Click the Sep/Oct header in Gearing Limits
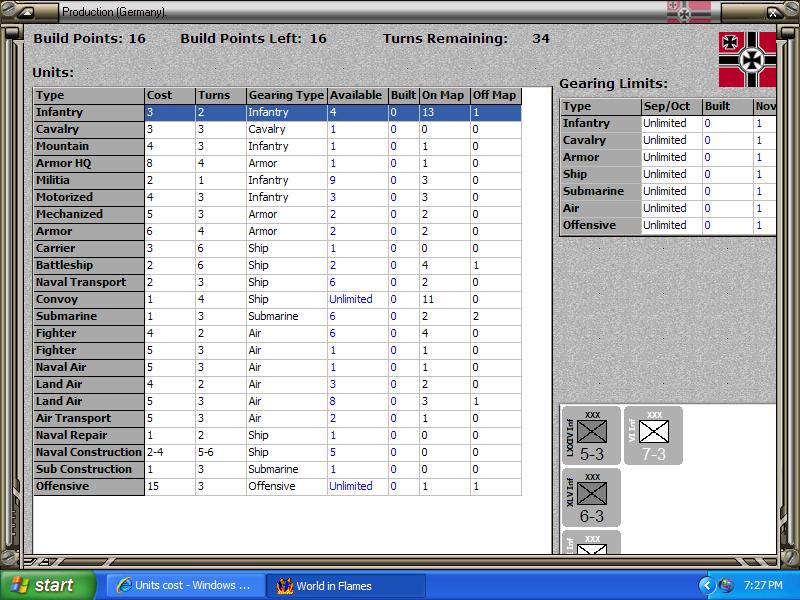 pos(671,107)
